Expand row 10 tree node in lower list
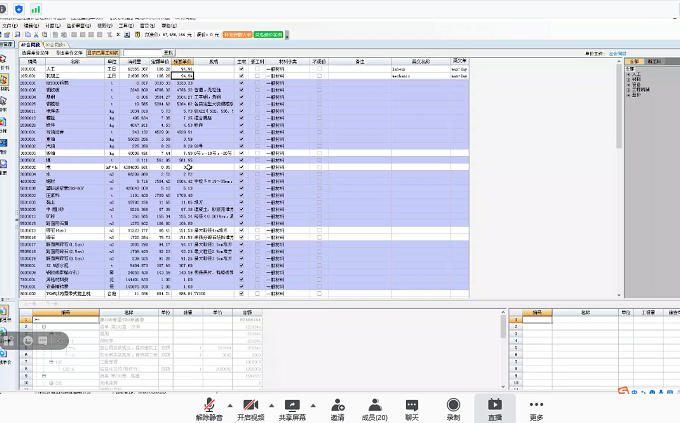Screen dimensions: 680x423 (51, 383)
